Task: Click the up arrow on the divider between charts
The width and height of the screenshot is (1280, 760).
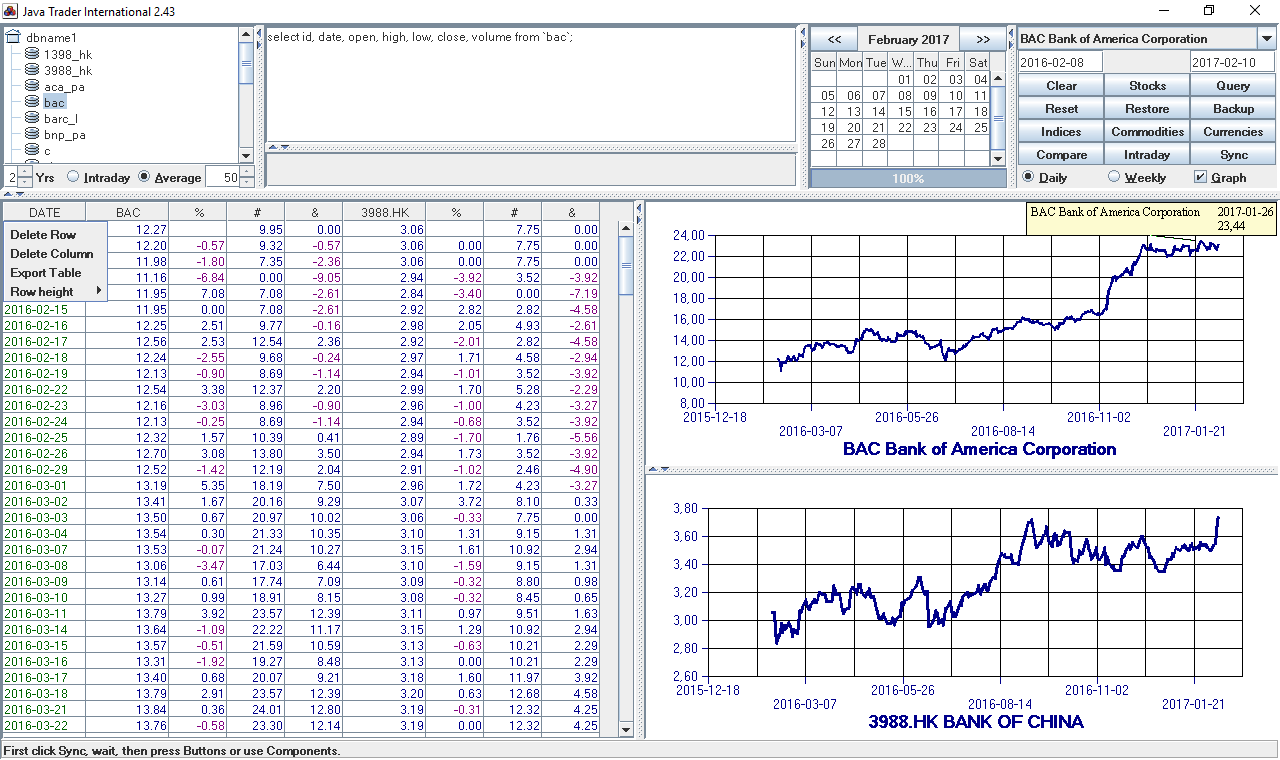Action: (x=653, y=468)
